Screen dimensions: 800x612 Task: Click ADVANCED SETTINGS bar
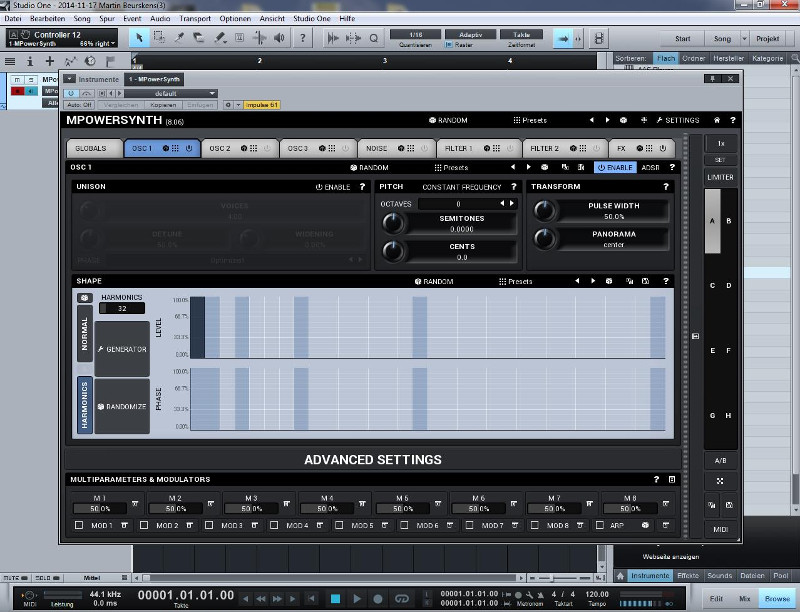coord(373,460)
